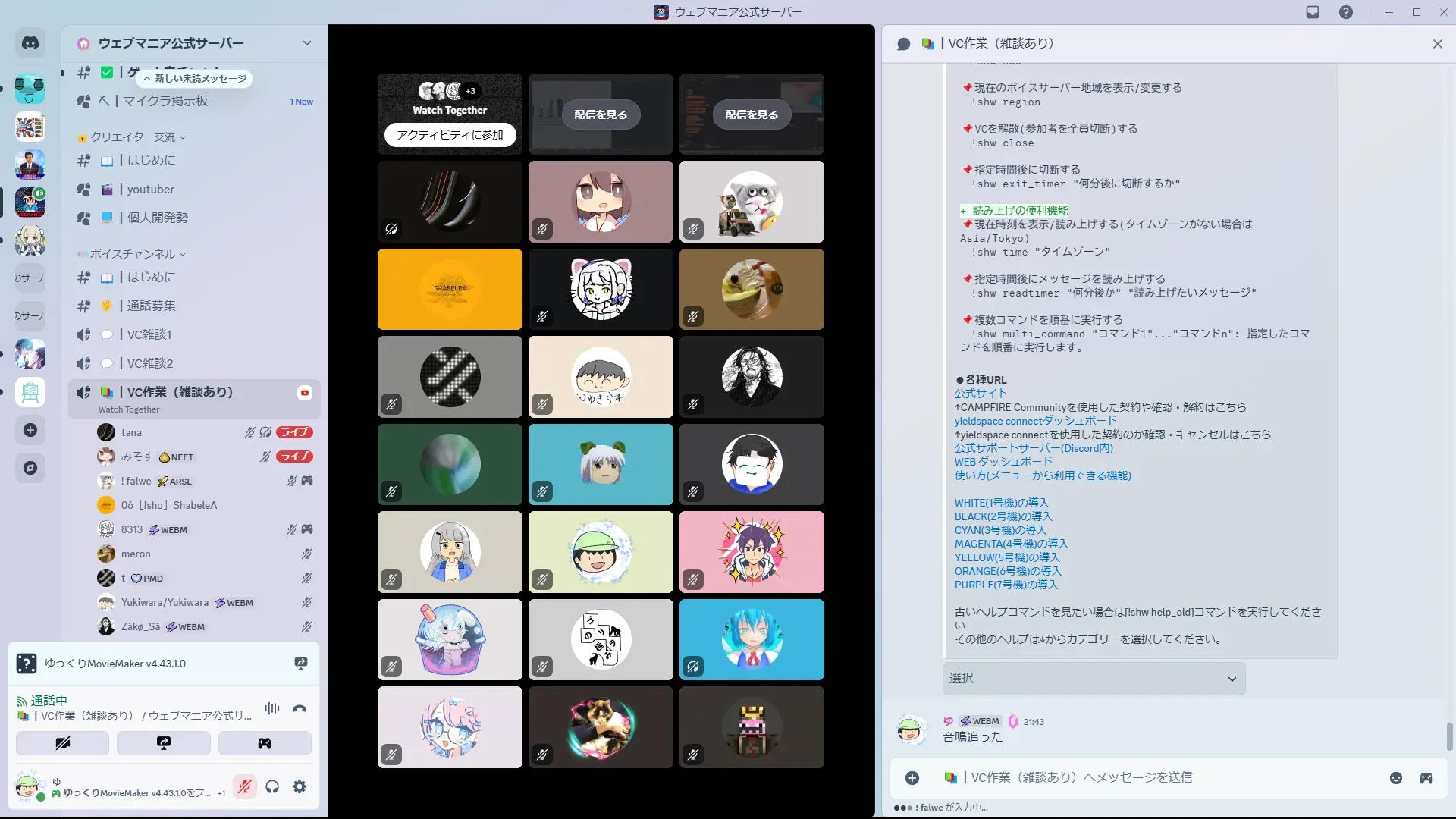Open noise suppression waveform settings
The image size is (1456, 819).
pos(272,709)
